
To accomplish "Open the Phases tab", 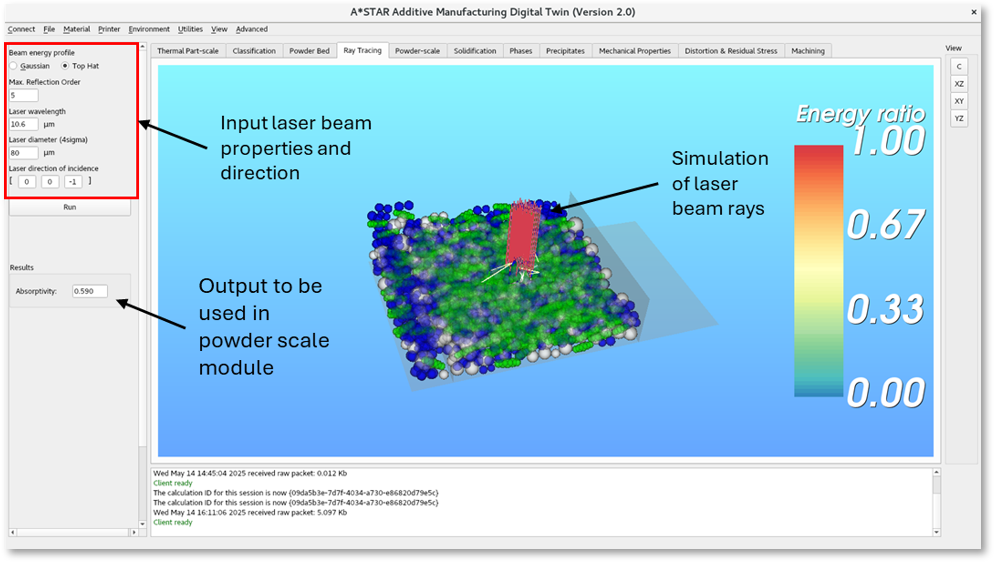I will (x=520, y=51).
